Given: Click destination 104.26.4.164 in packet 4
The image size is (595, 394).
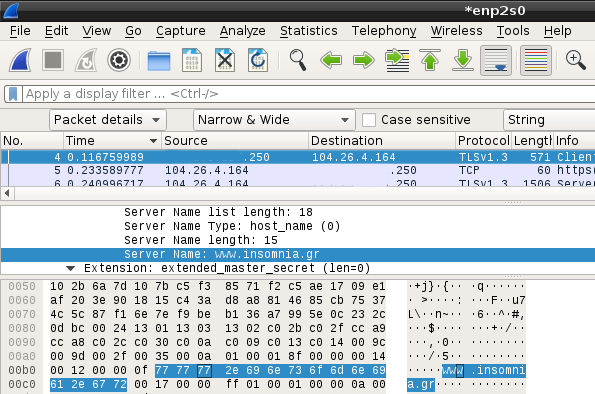Looking at the screenshot, I should 354,157.
